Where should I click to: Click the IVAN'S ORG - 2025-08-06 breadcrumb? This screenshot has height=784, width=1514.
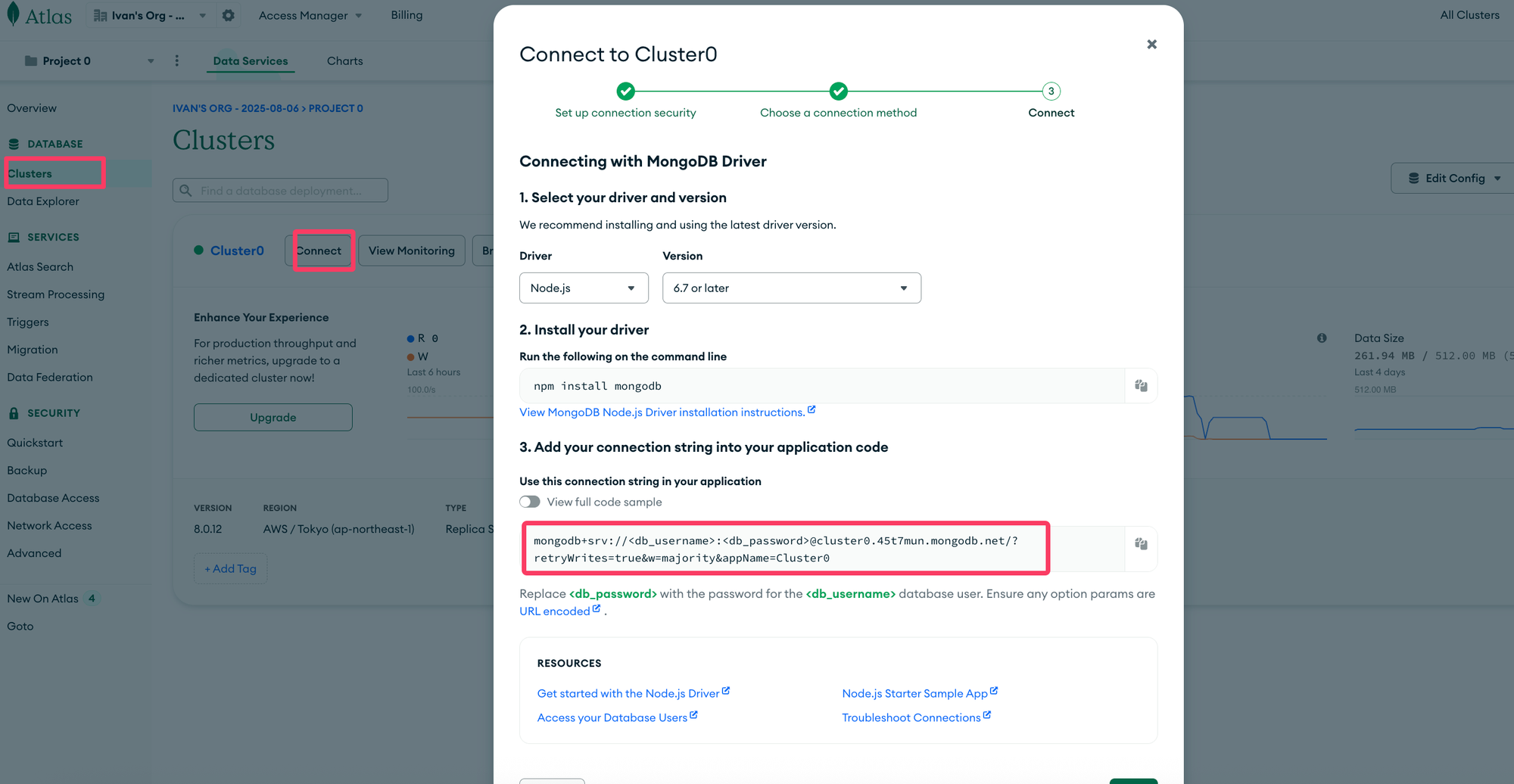235,108
